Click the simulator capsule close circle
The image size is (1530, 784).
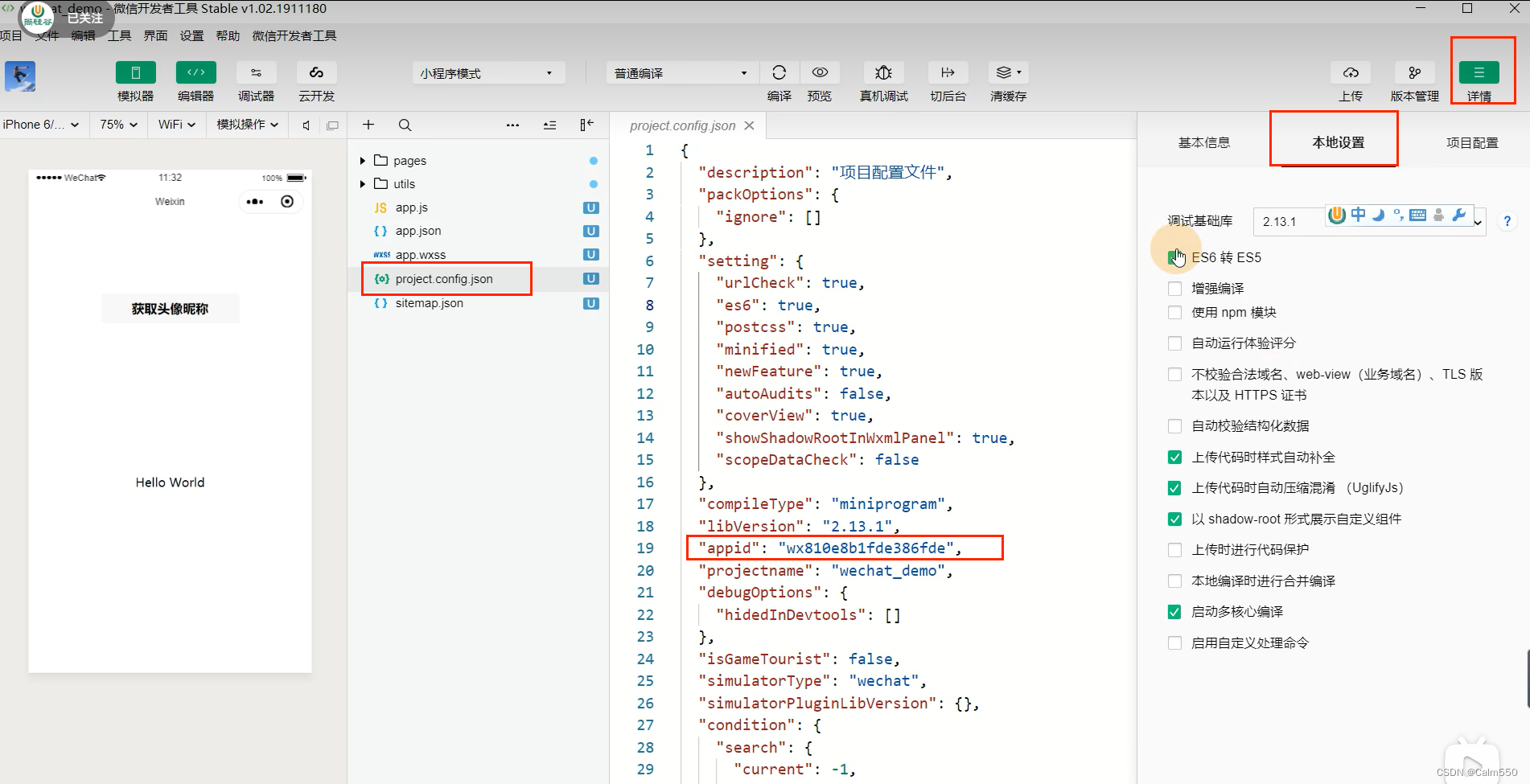[x=287, y=202]
